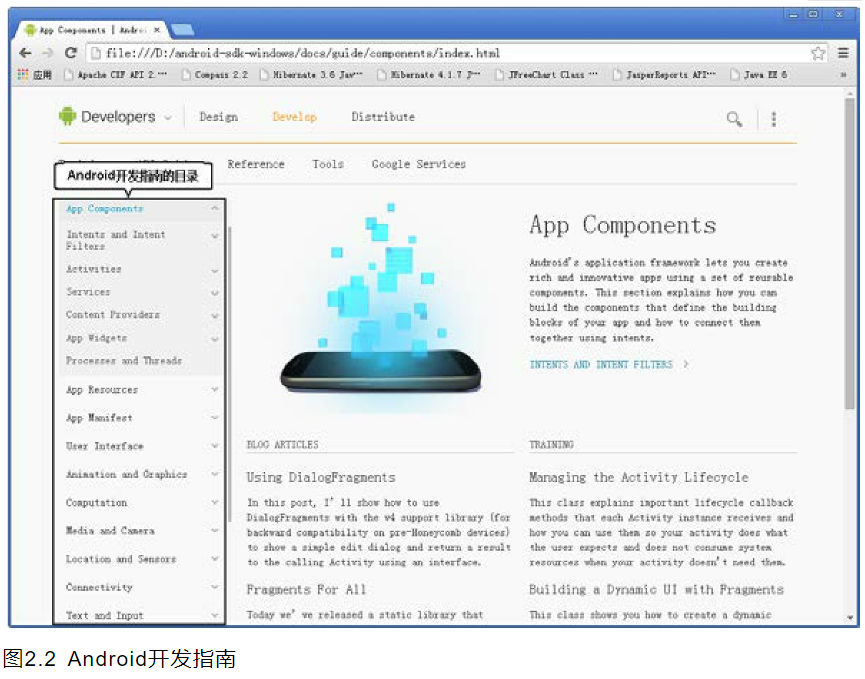Viewport: 865px width, 679px height.
Task: Open Using DialogFragments article
Action: tap(321, 478)
